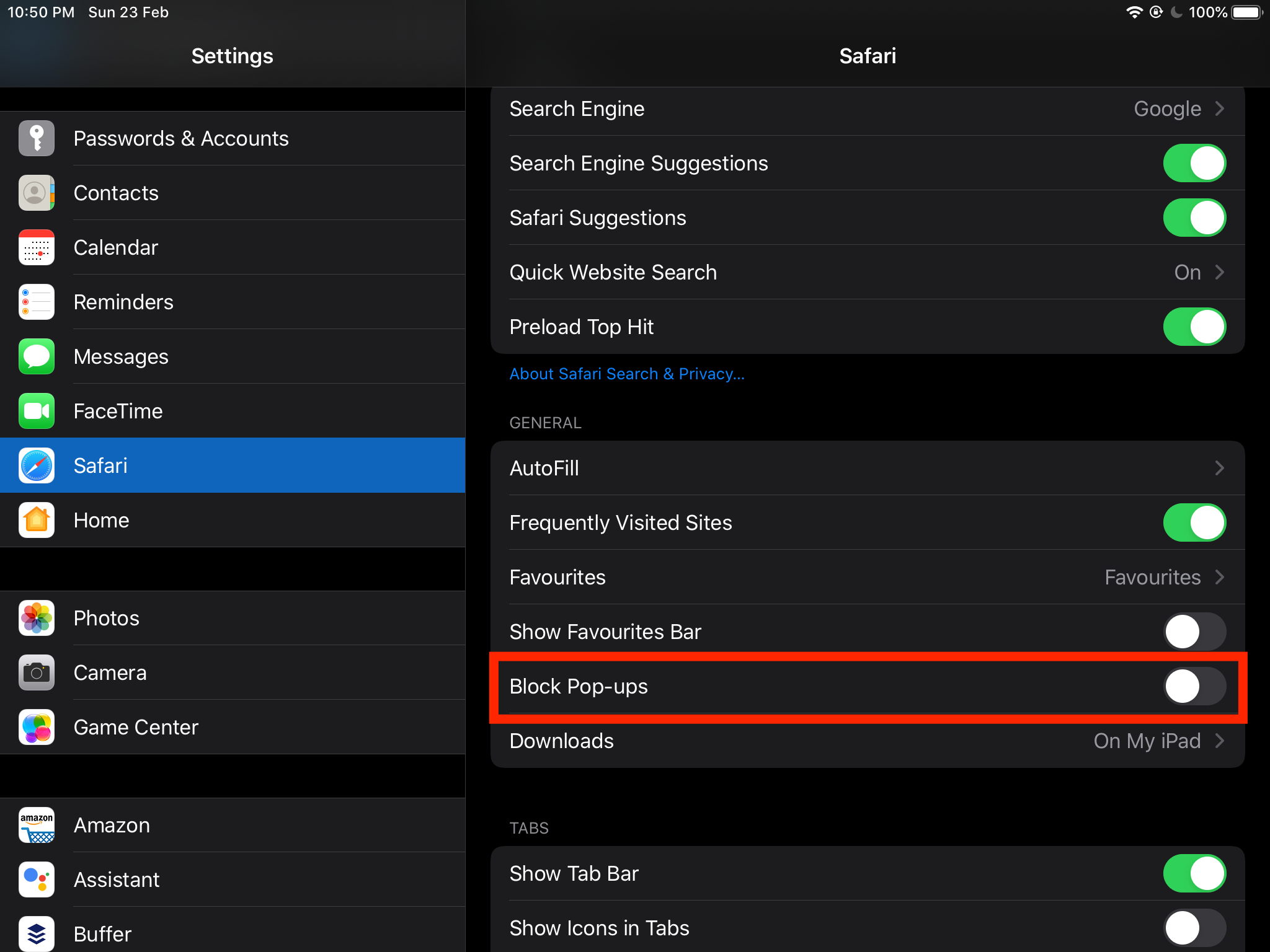Select Reminders in the settings list
The image size is (1270, 952).
123,302
